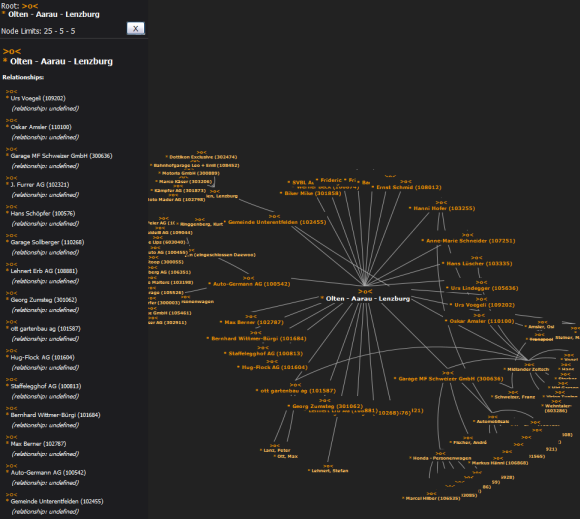This screenshot has width=580, height=519.
Task: Click graph node Oskar Amsler (110100)
Action: click(482, 321)
